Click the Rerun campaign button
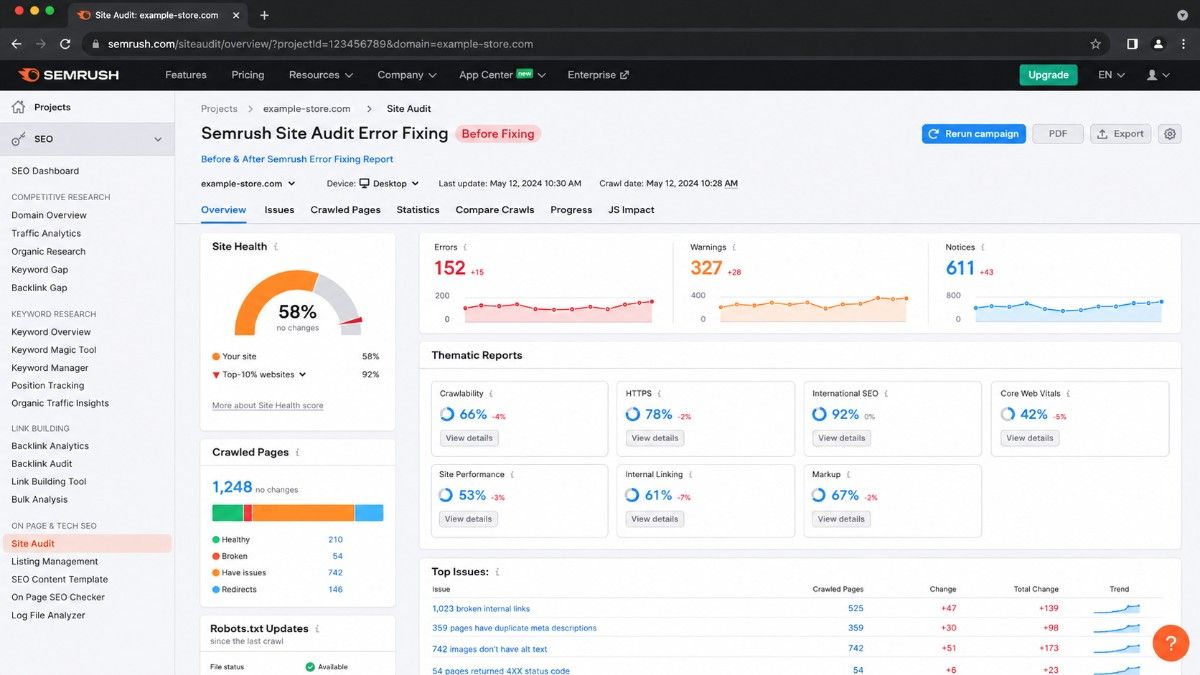The width and height of the screenshot is (1200, 675). 973,134
